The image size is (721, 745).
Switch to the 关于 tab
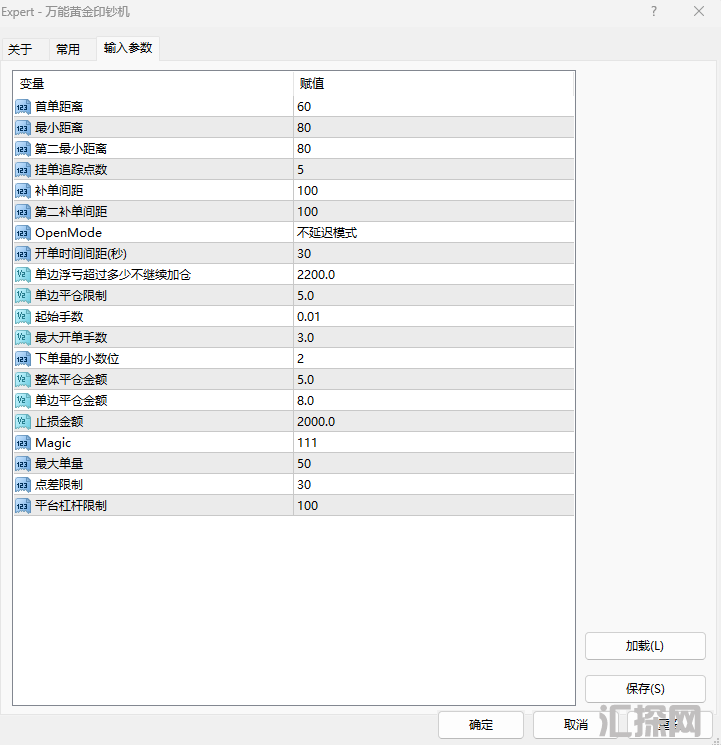coord(20,49)
